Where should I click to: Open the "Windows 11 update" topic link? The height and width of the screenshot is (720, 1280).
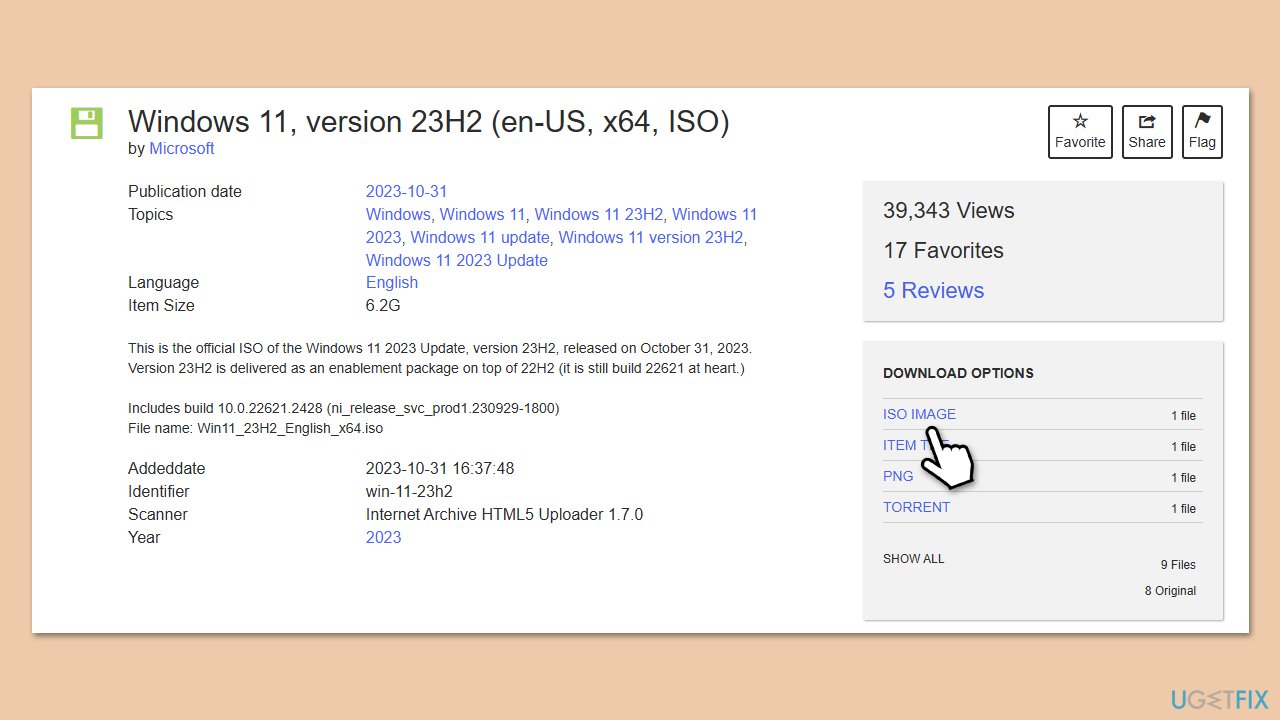pyautogui.click(x=480, y=237)
